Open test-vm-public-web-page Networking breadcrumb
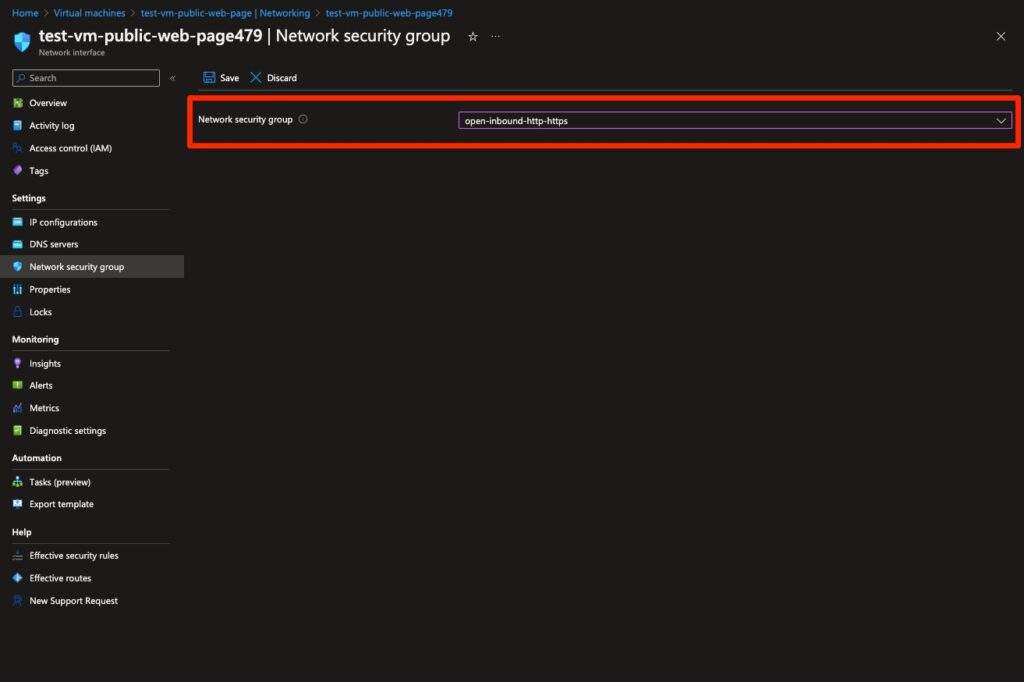1024x682 pixels. click(225, 12)
